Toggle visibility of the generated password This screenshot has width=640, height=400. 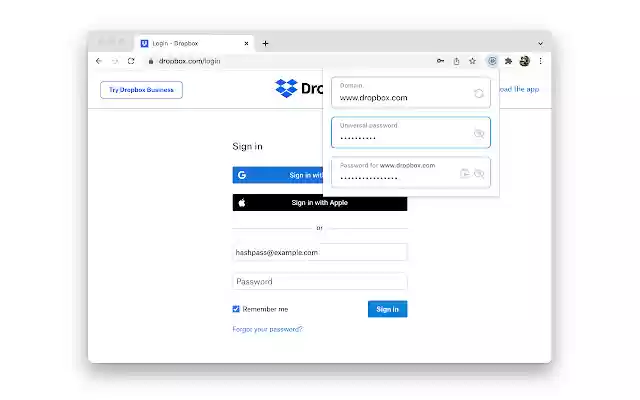479,174
